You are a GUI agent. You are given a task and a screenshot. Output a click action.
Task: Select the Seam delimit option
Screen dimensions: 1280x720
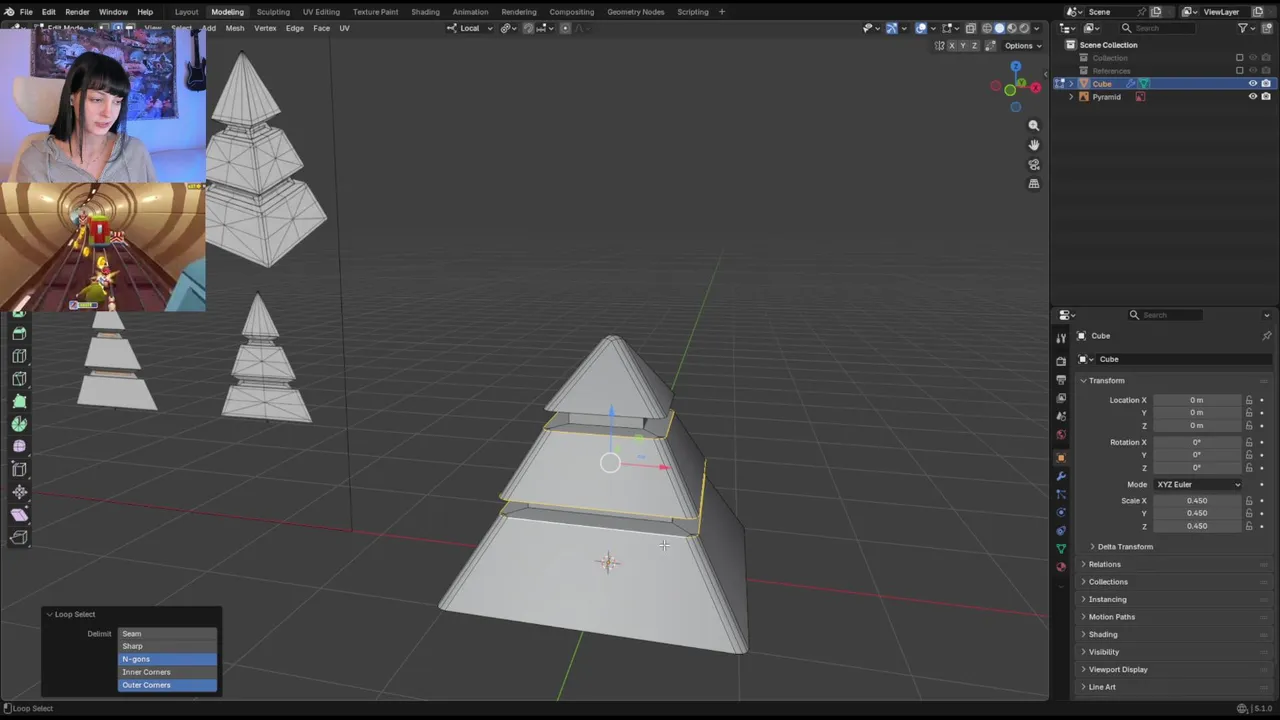168,633
